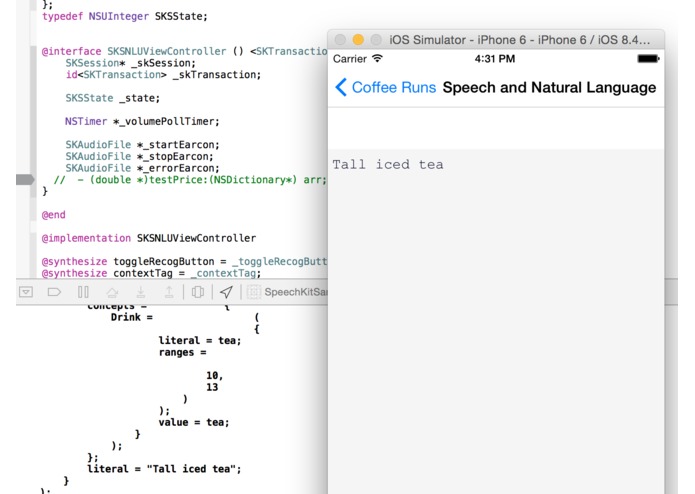Click range value '10,' in console
This screenshot has width=695, height=494.
pos(215,375)
